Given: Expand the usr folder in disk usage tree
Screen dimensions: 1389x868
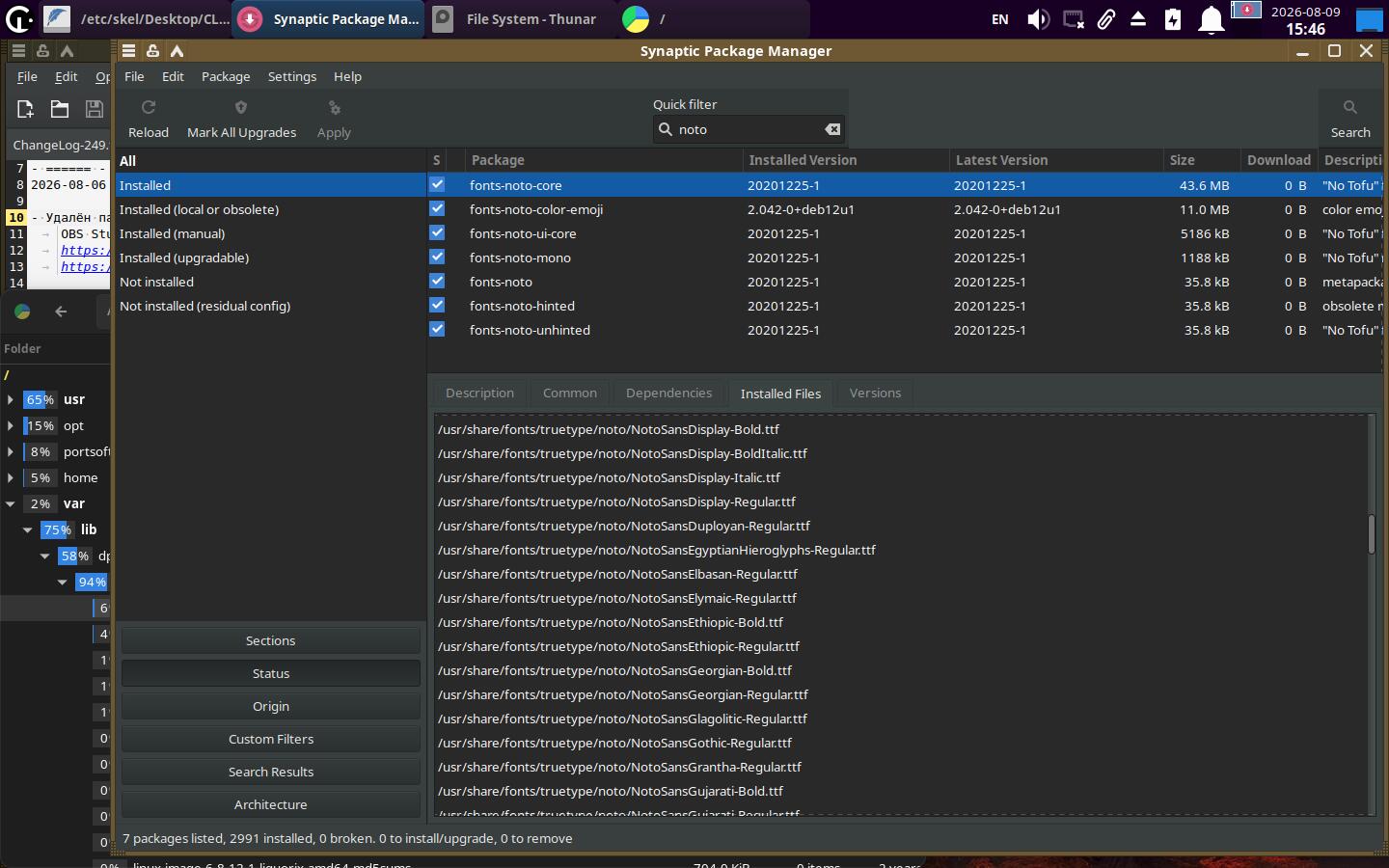Looking at the screenshot, I should 11,399.
